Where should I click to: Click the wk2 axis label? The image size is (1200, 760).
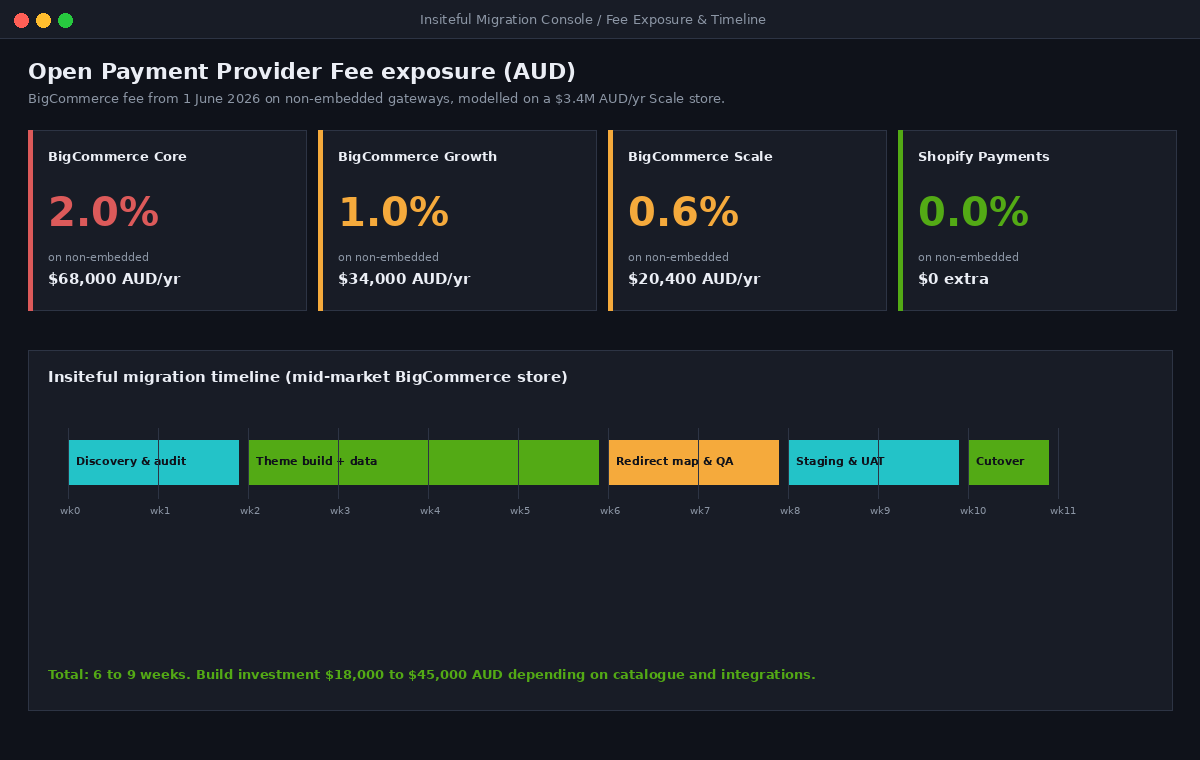pos(250,511)
